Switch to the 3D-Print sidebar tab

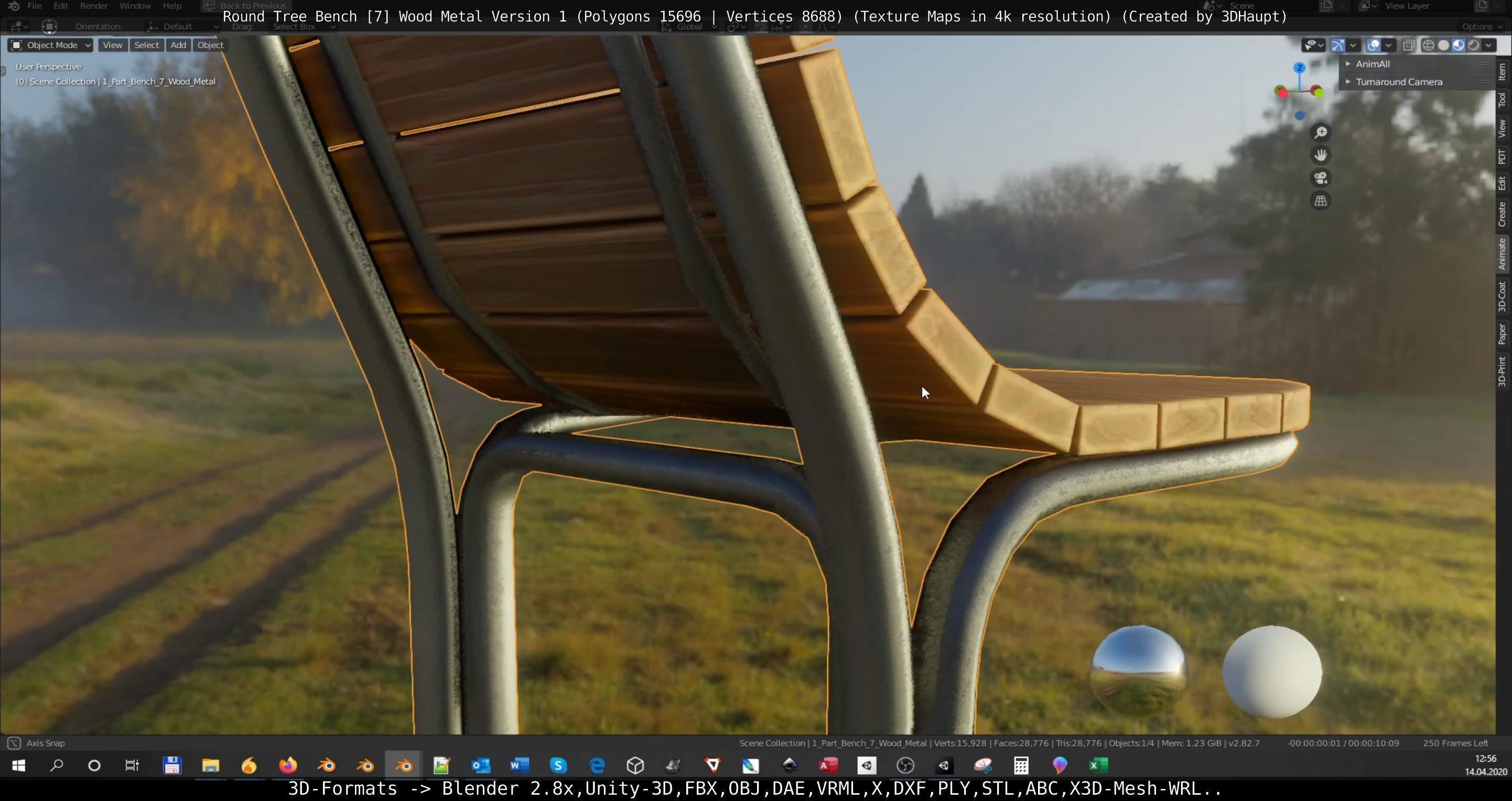(x=1503, y=371)
